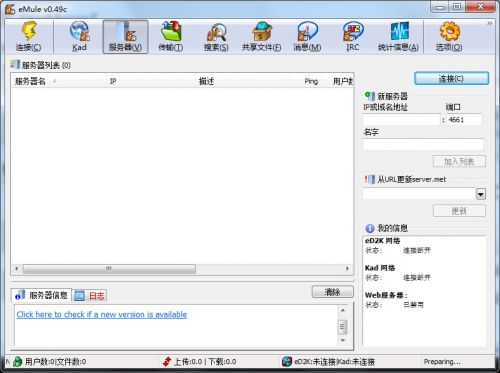Click the Kad 网络 heading in My Info

380,268
